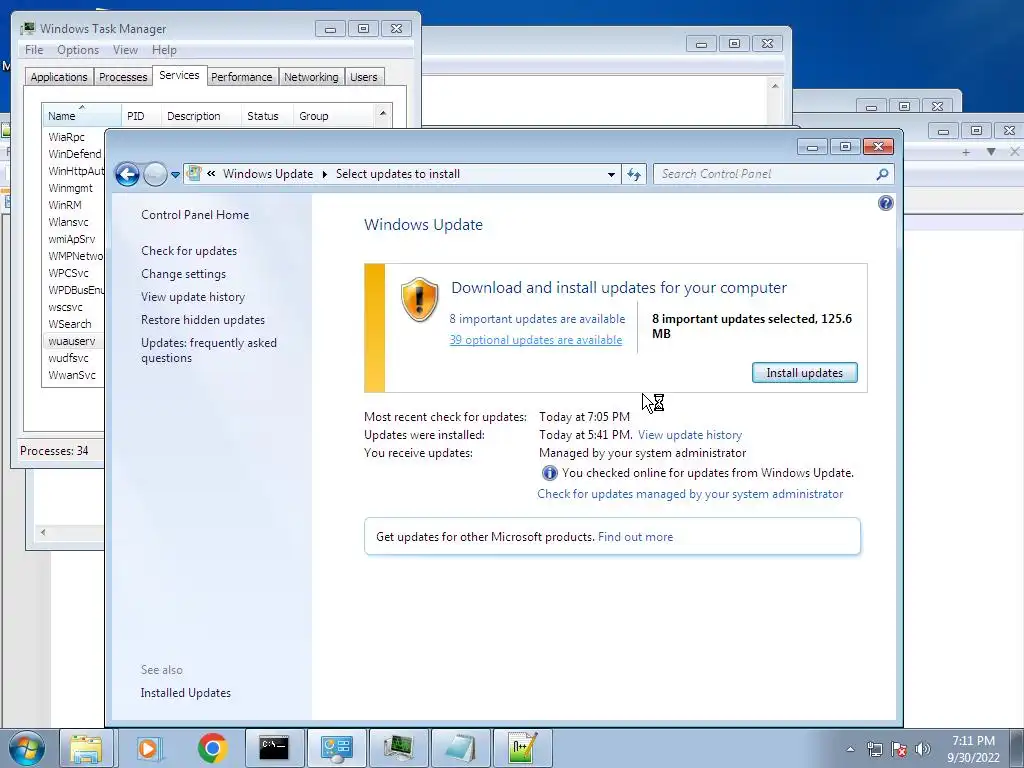Open Google Chrome from taskbar
Screen dimensions: 1024x768
[212, 748]
